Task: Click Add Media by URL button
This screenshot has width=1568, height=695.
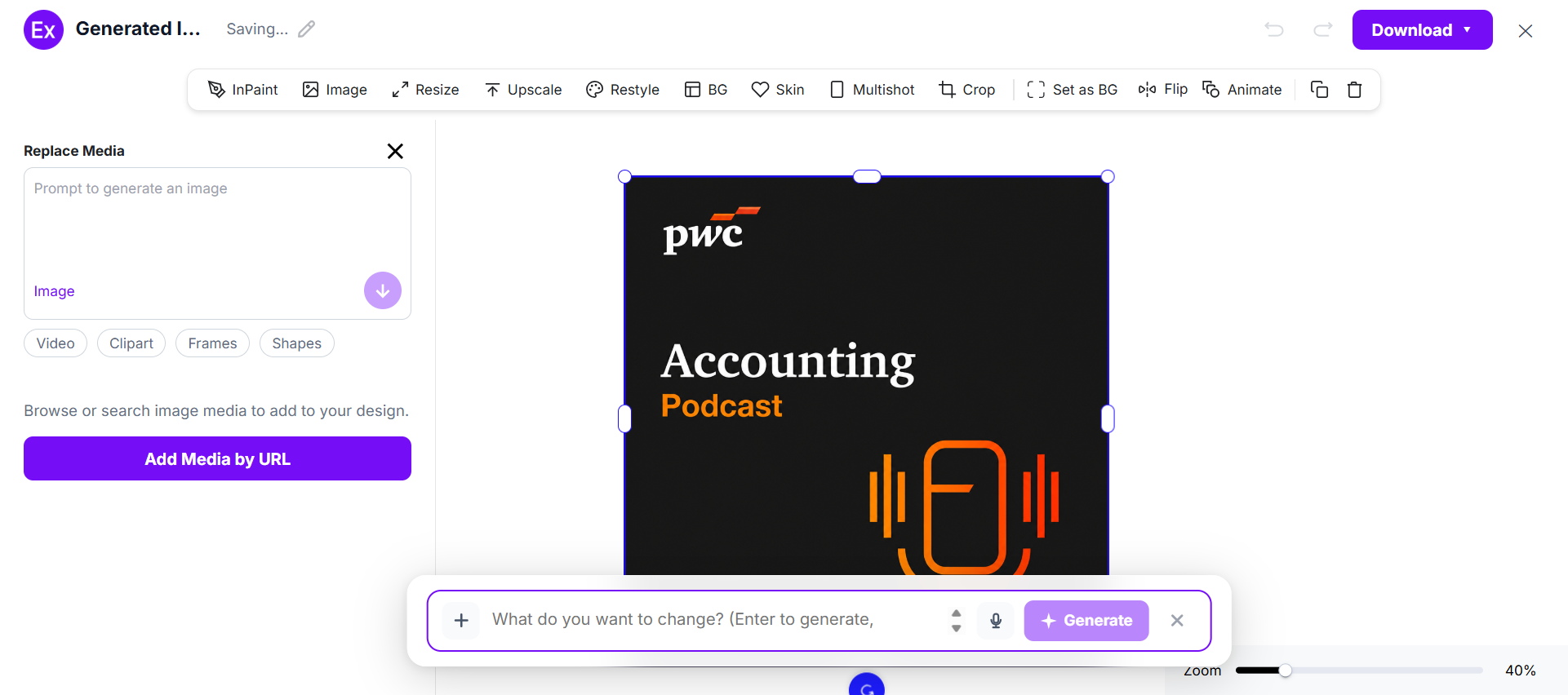Action: 217,458
